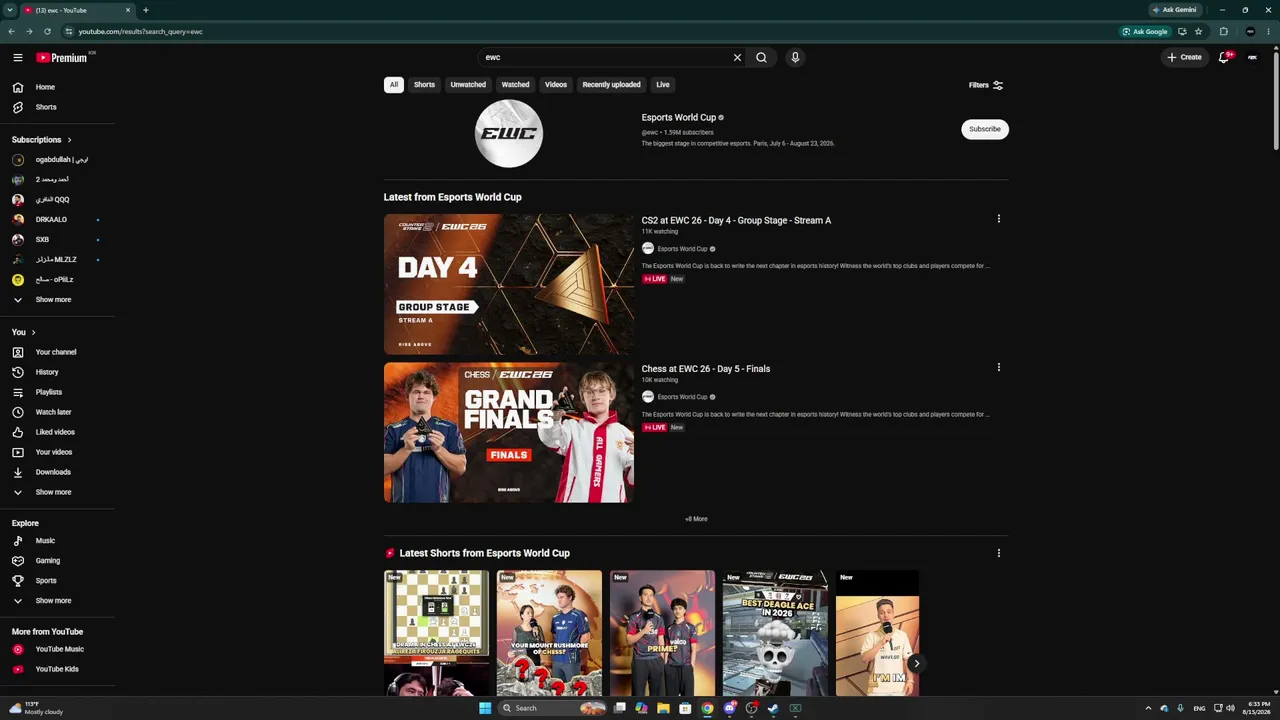
Task: Open watch History
Action: (x=57, y=372)
